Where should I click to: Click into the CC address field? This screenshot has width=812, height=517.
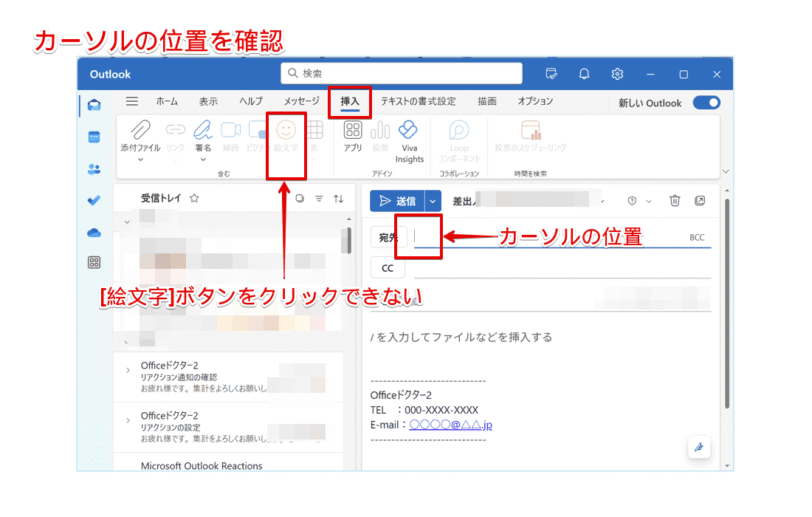tap(562, 268)
